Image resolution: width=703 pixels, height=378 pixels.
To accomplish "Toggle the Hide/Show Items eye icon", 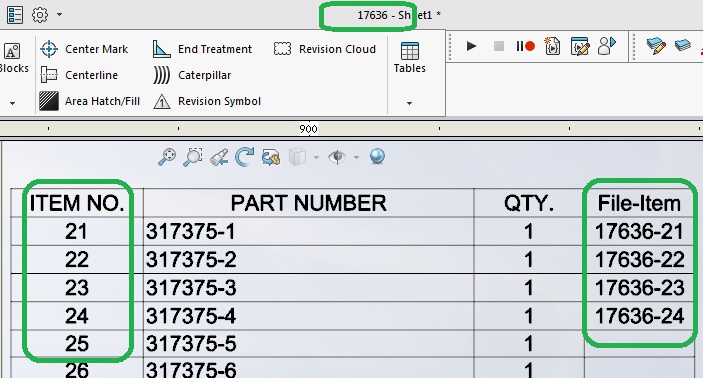I will tap(337, 157).
